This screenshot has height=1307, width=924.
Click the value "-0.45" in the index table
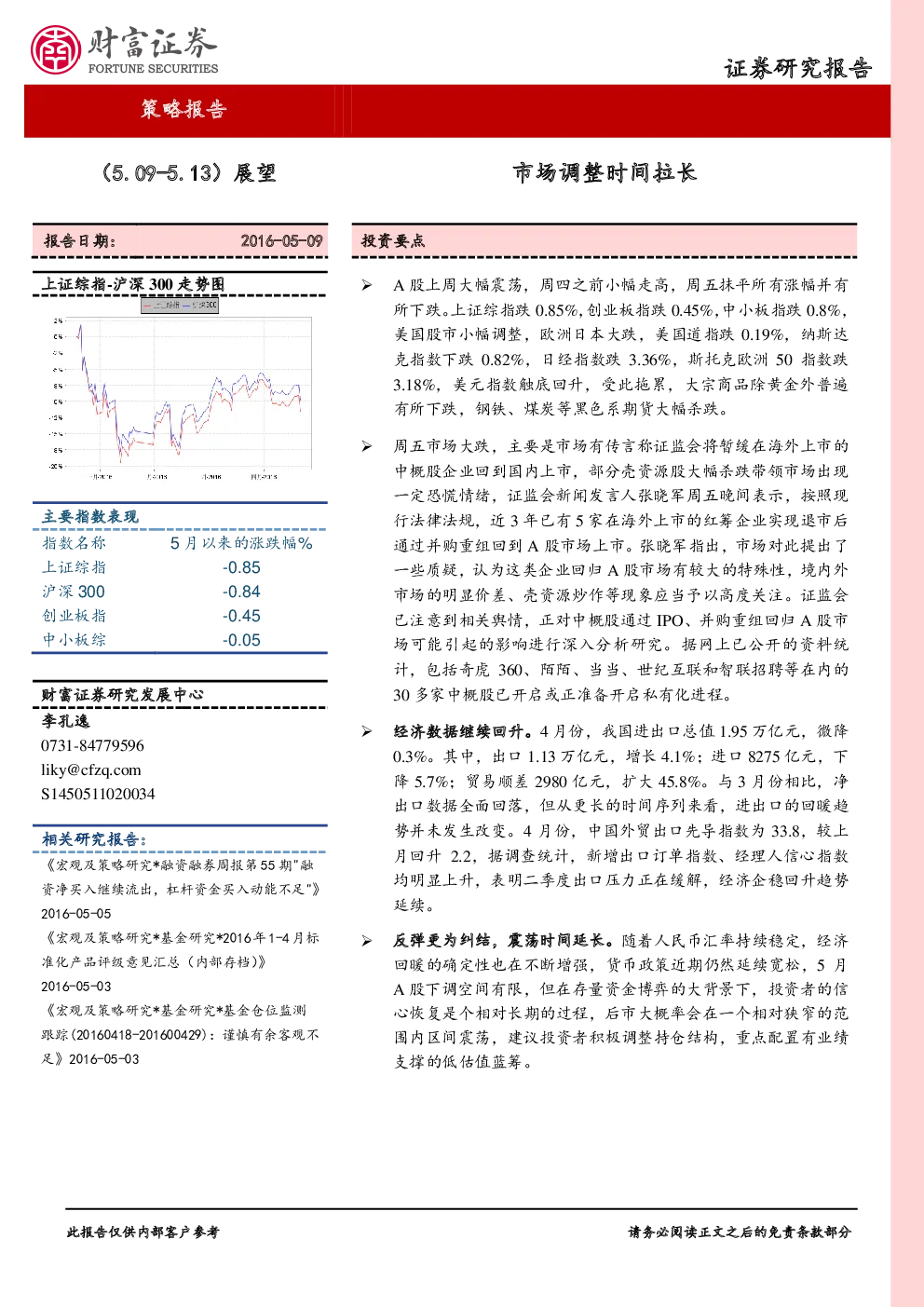click(241, 616)
